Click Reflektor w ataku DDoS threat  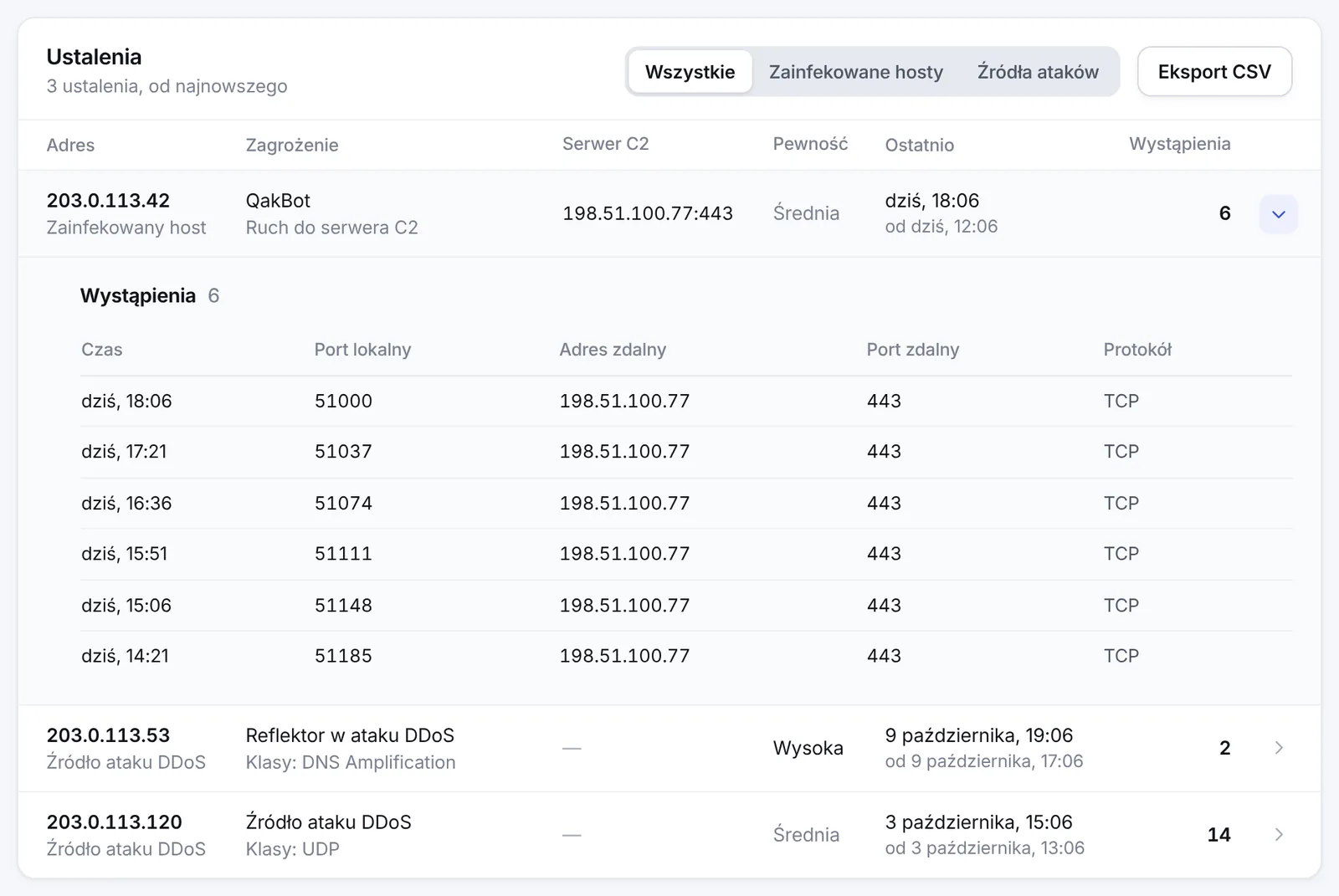[x=350, y=735]
